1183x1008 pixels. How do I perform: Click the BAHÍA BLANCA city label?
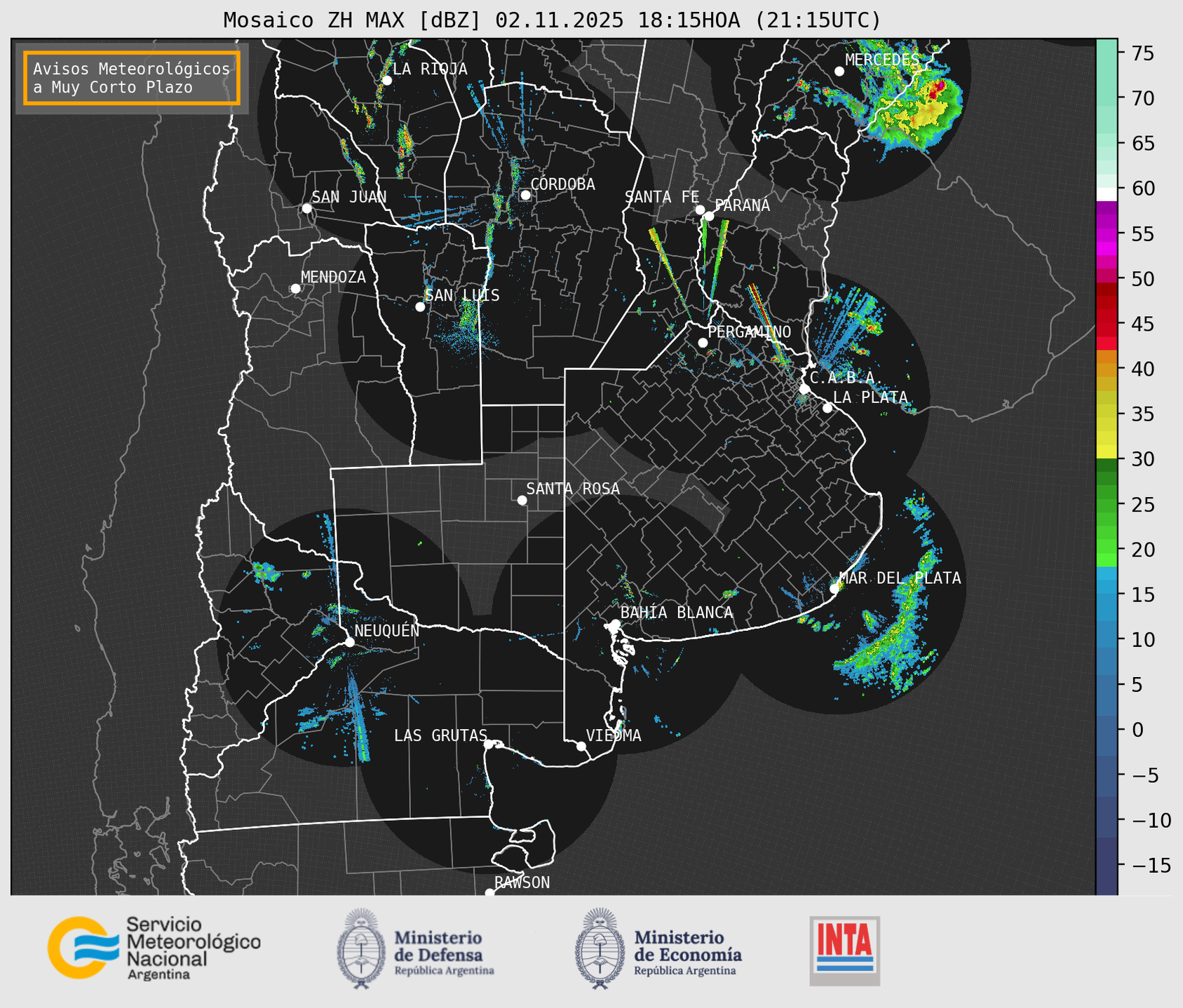click(x=677, y=613)
